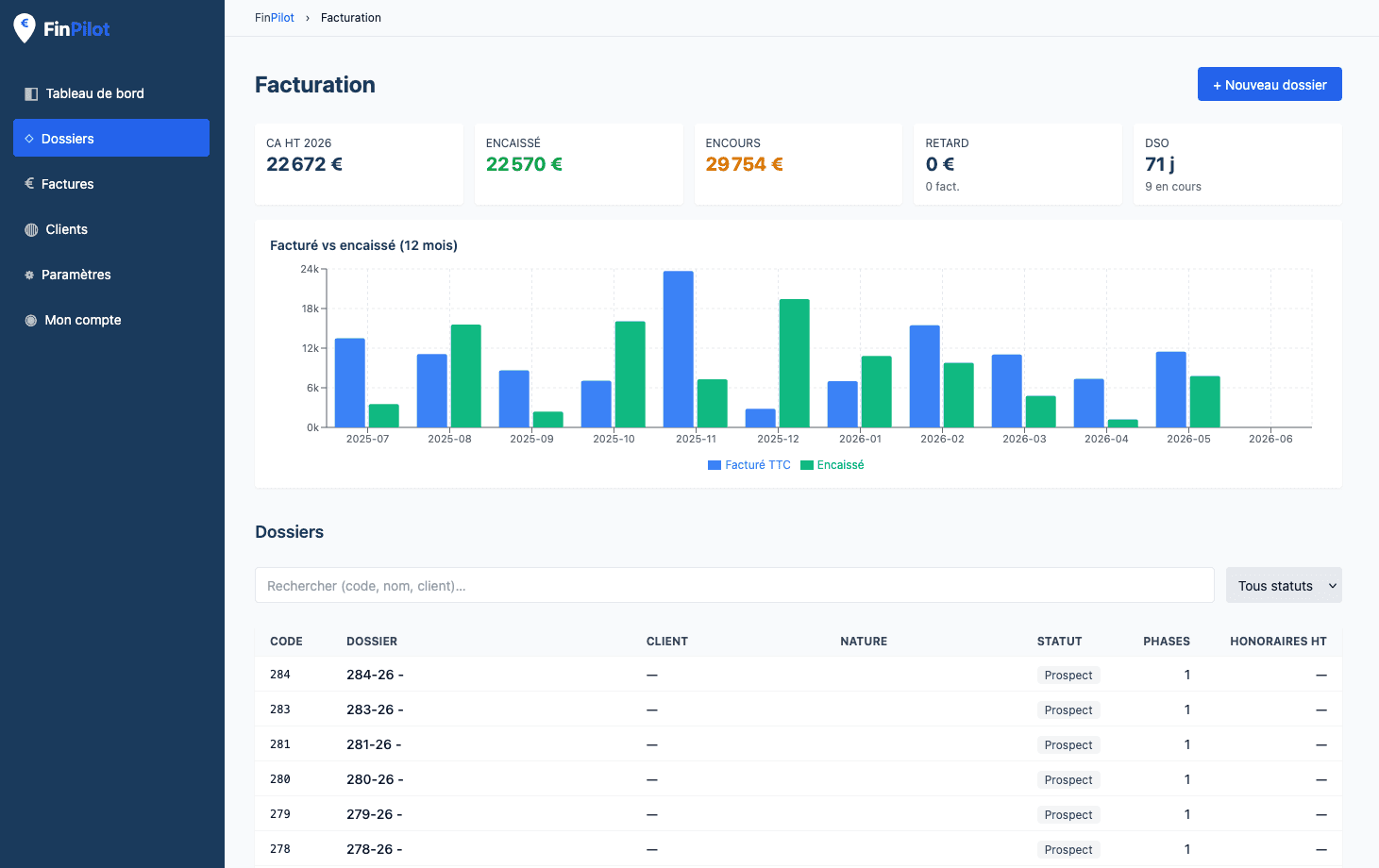The width and height of the screenshot is (1379, 868).
Task: Click the euro icon beside Factures
Action: pos(29,184)
